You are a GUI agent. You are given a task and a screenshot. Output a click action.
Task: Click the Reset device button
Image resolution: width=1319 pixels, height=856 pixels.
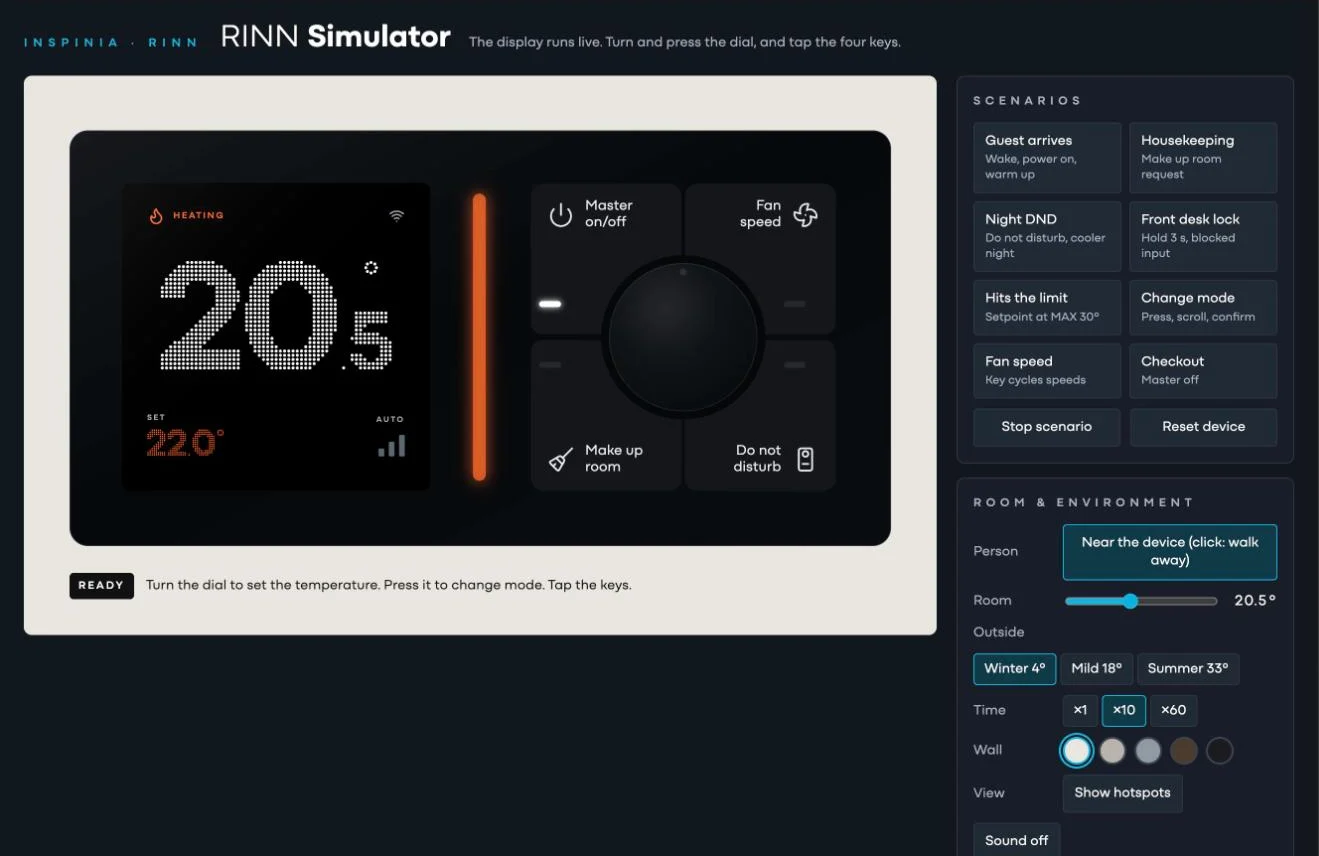point(1203,426)
